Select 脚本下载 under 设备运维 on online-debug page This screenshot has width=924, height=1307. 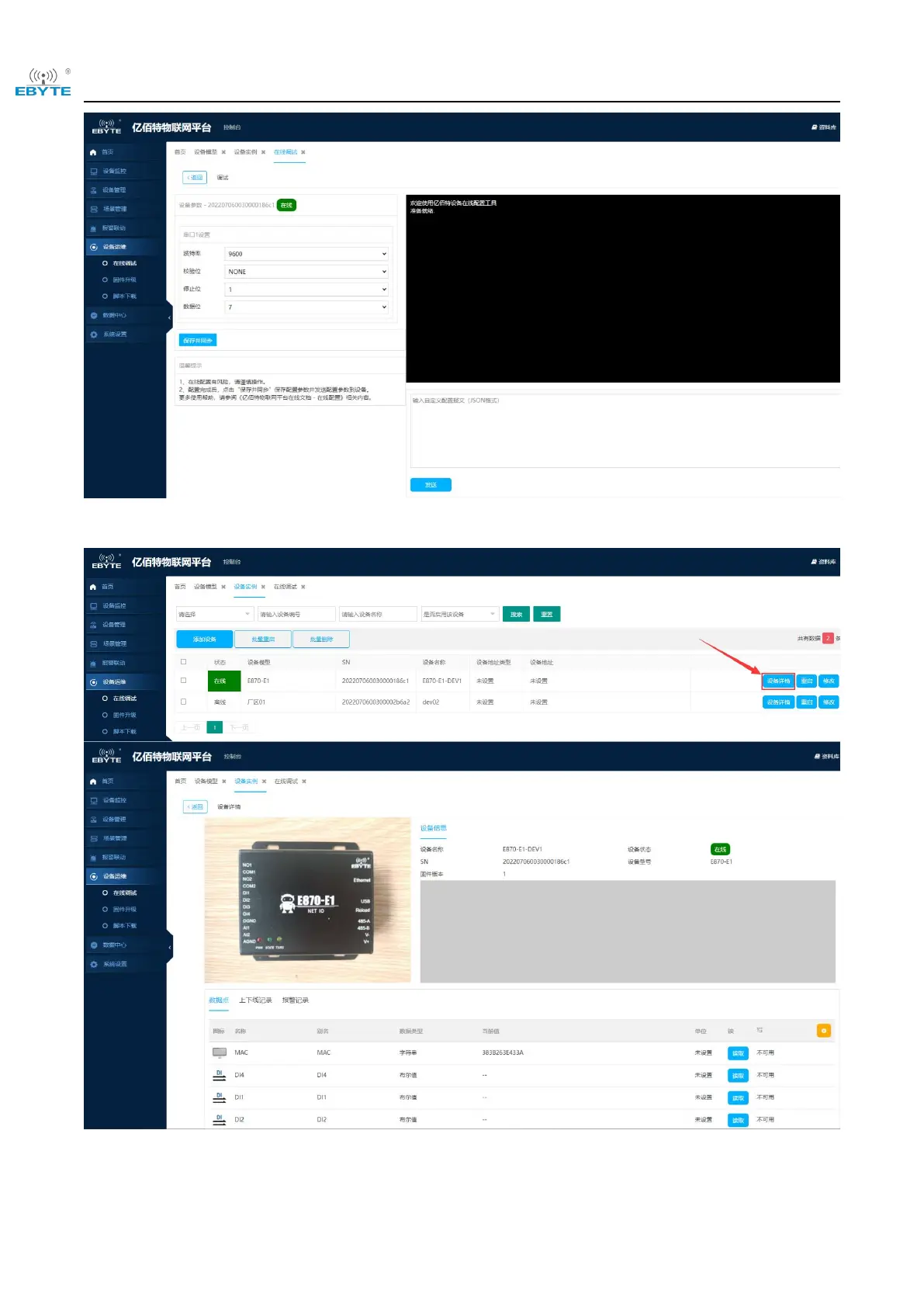(x=124, y=296)
